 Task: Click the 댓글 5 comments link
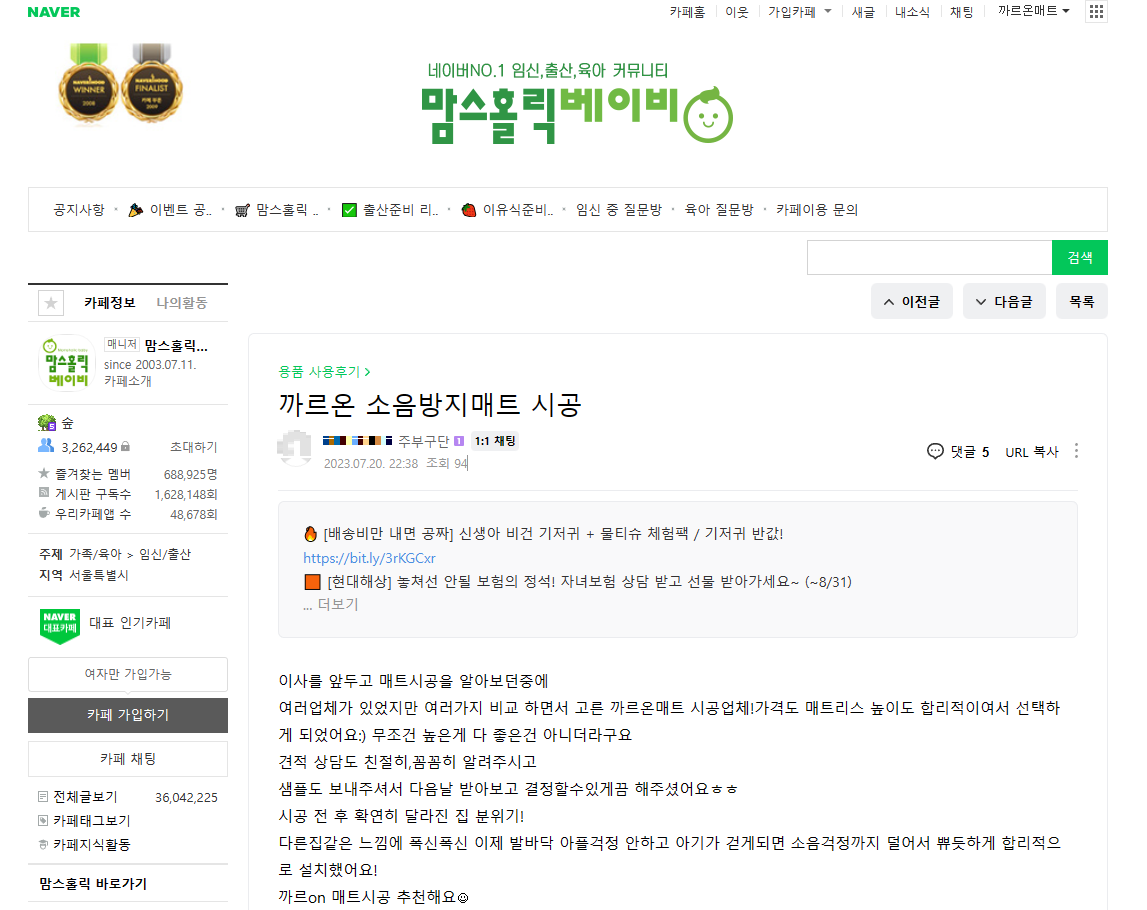point(970,452)
